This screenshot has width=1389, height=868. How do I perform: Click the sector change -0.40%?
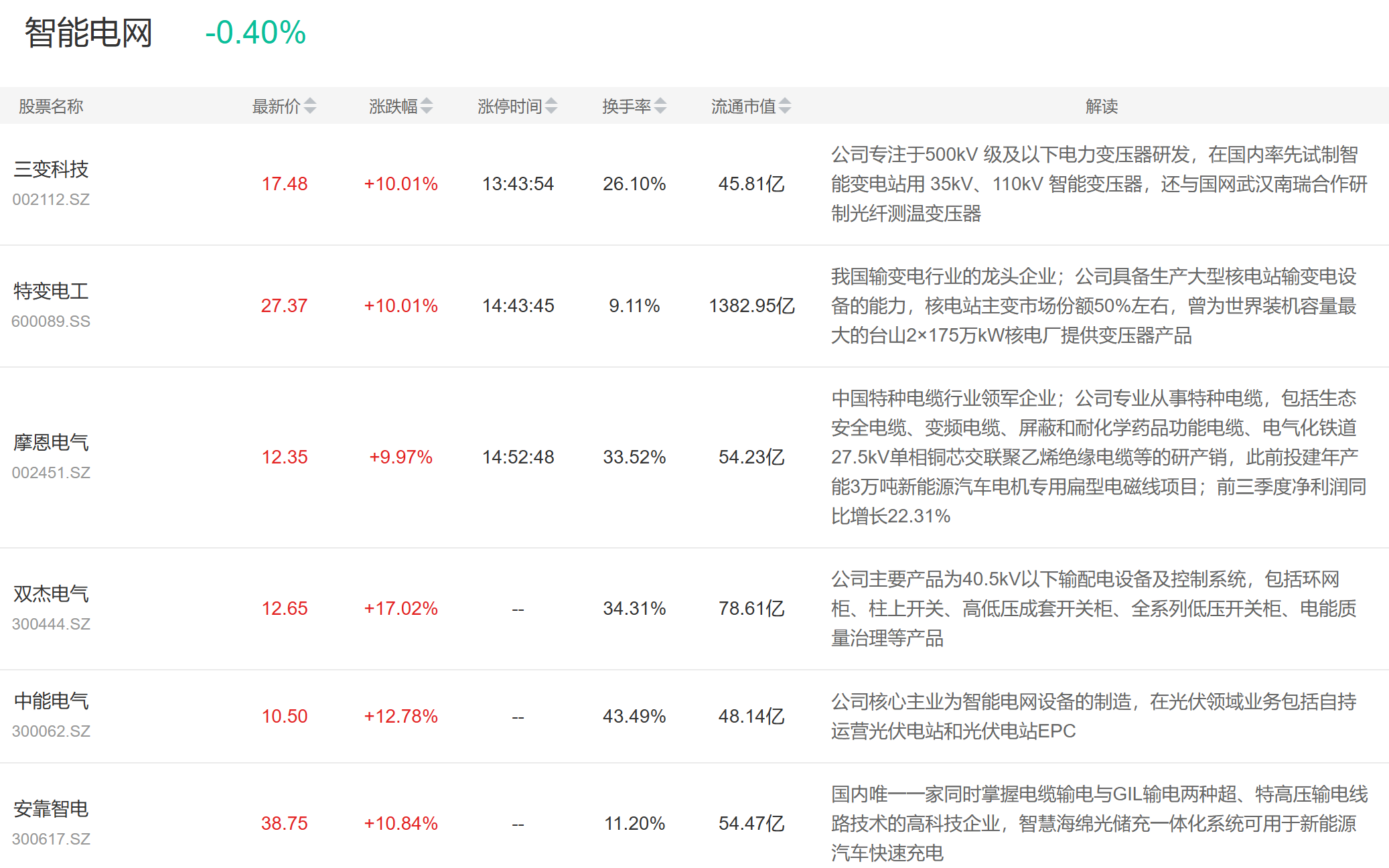255,33
